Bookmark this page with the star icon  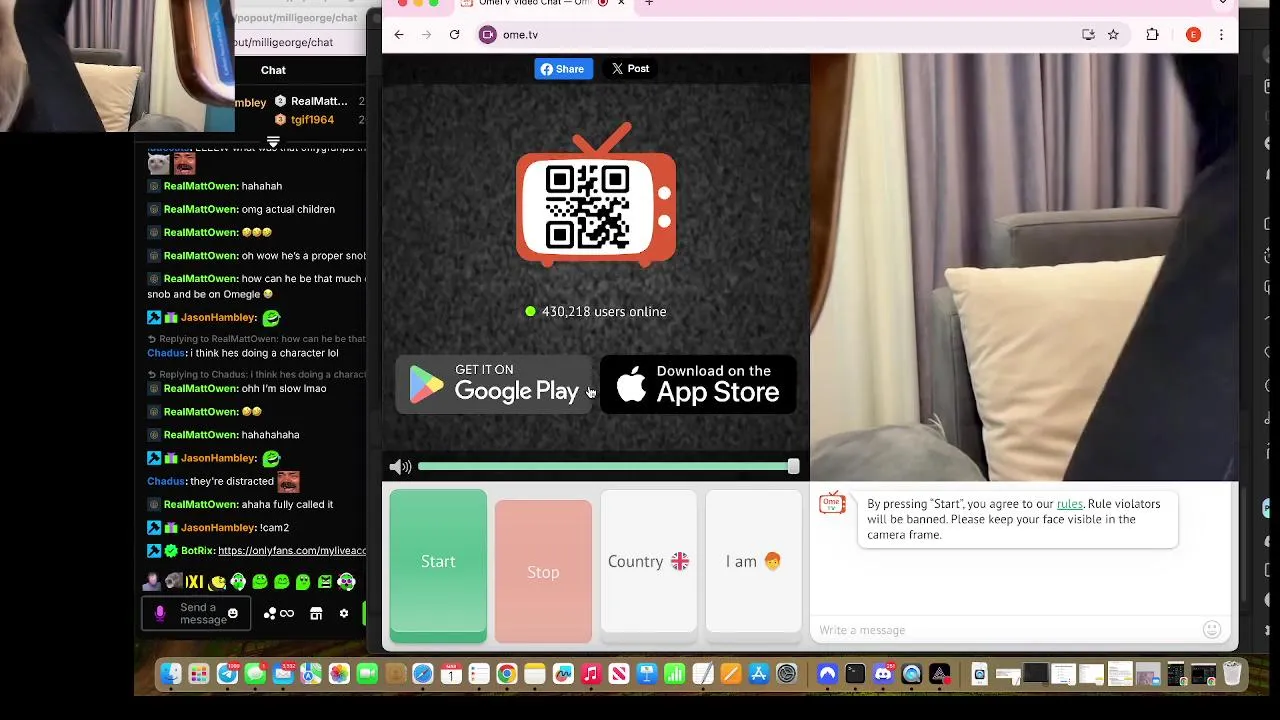[x=1113, y=35]
